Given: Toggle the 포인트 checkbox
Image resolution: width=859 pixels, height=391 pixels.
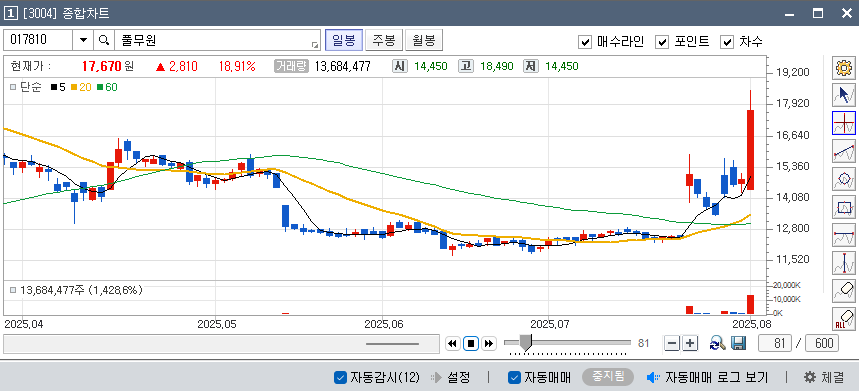Looking at the screenshot, I should [x=663, y=42].
